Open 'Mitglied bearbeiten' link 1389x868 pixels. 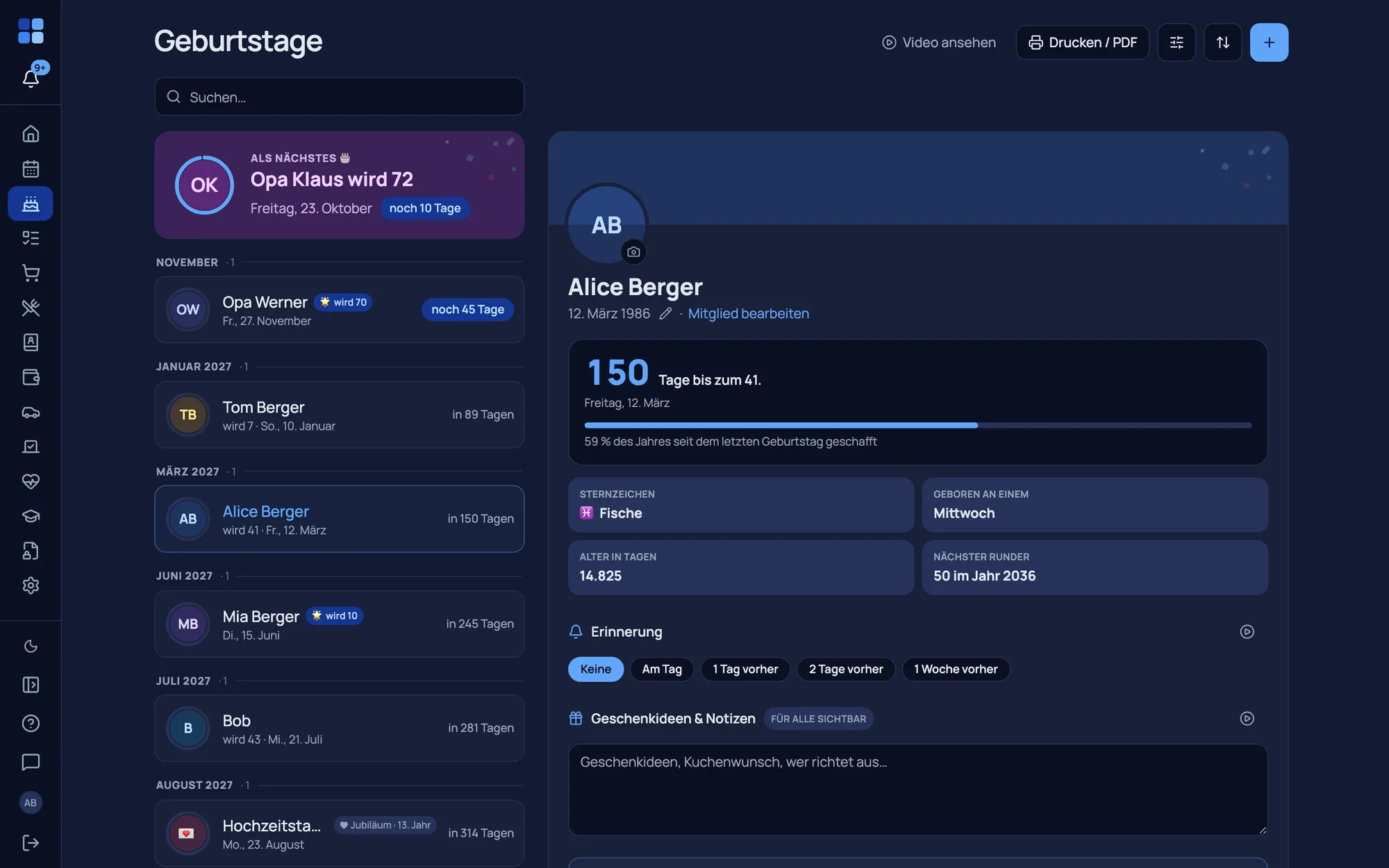coord(748,314)
